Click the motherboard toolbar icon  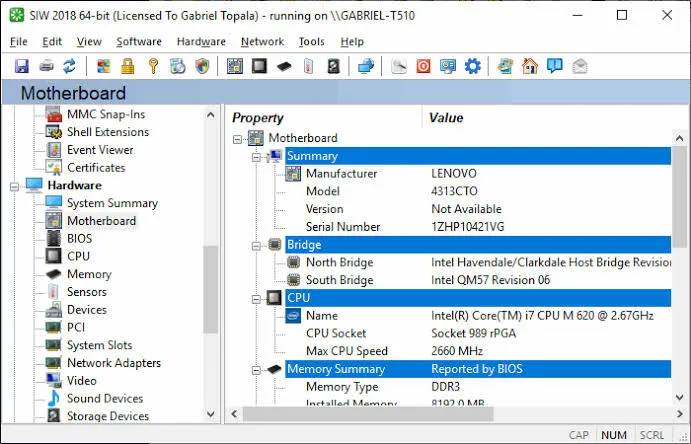[x=235, y=67]
